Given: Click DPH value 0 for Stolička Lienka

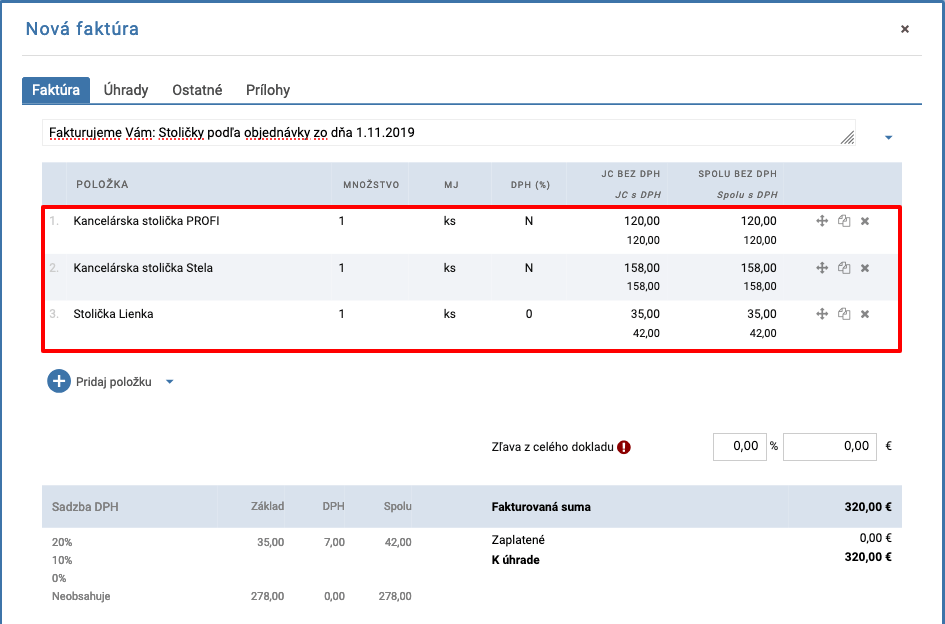Looking at the screenshot, I should (529, 314).
